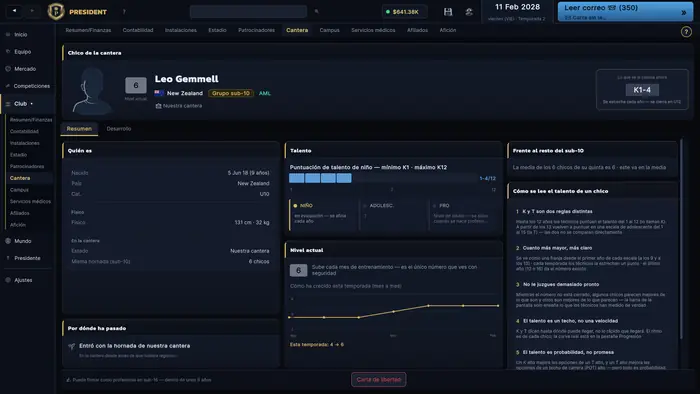Viewport: 700px width, 394px height.
Task: Open Afición in the Club sidebar submenu
Action: (18, 225)
